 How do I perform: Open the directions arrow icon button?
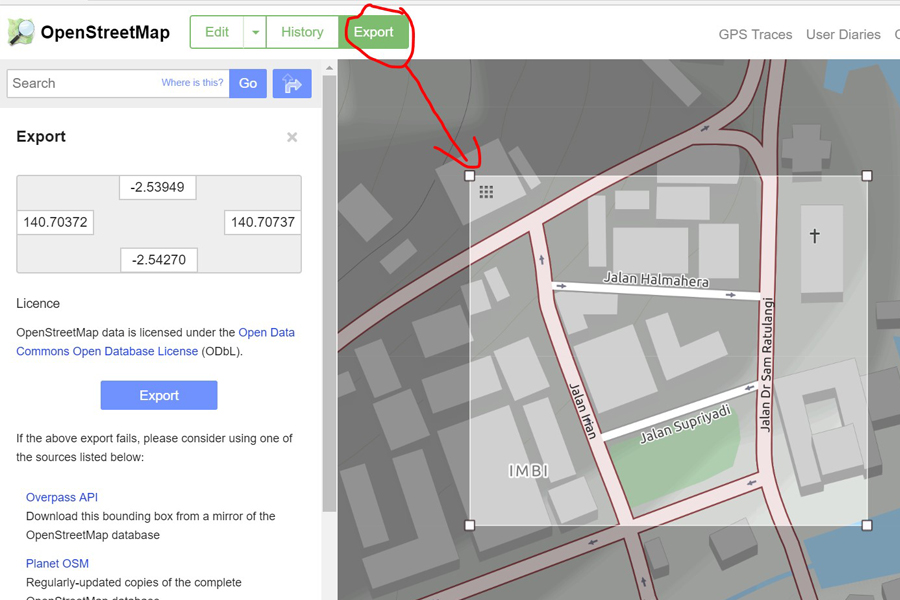pyautogui.click(x=292, y=84)
